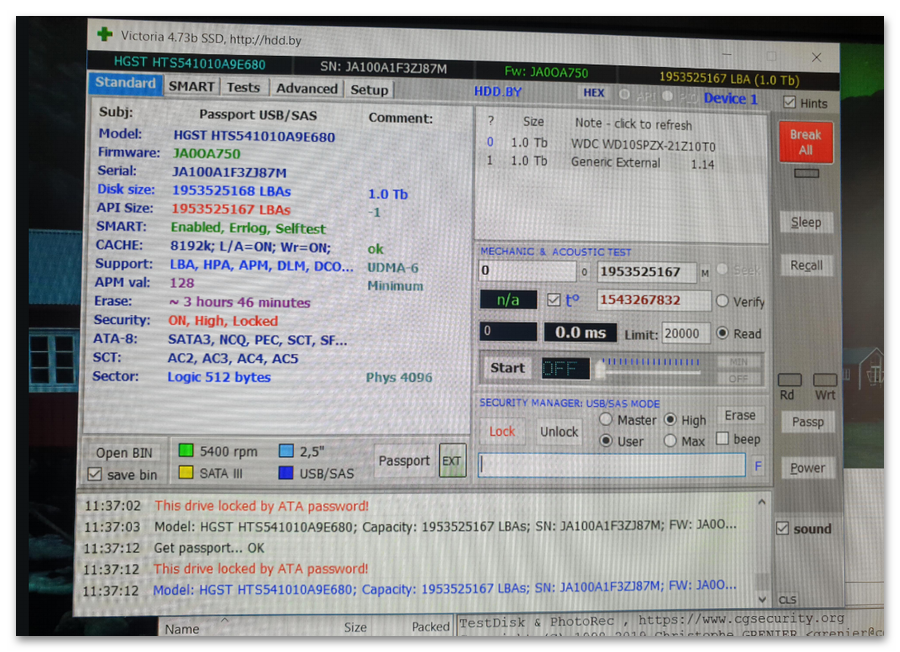
Task: Select the Seek radio button
Action: coord(722,269)
